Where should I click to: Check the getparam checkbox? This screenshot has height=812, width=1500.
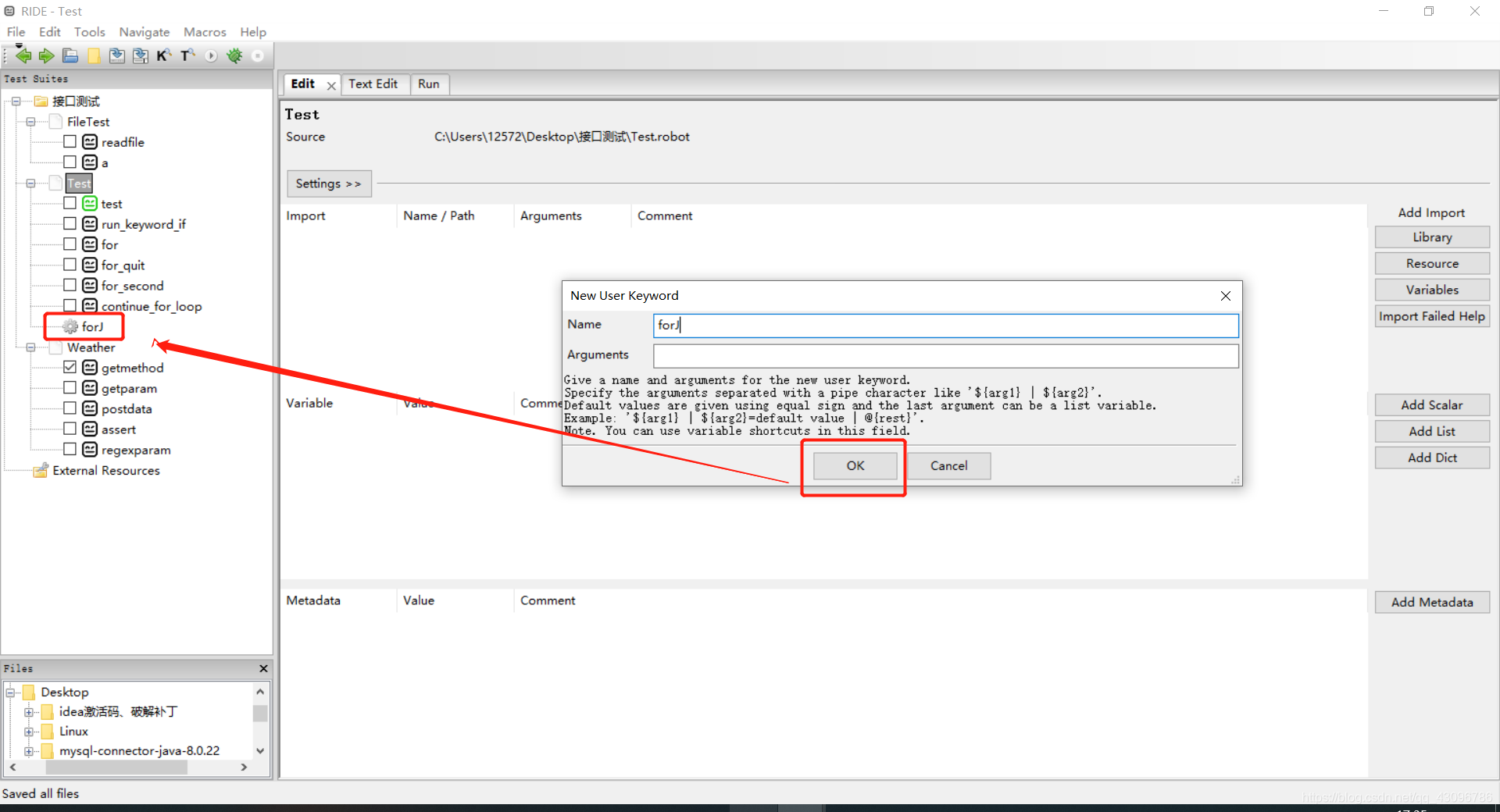(x=70, y=387)
